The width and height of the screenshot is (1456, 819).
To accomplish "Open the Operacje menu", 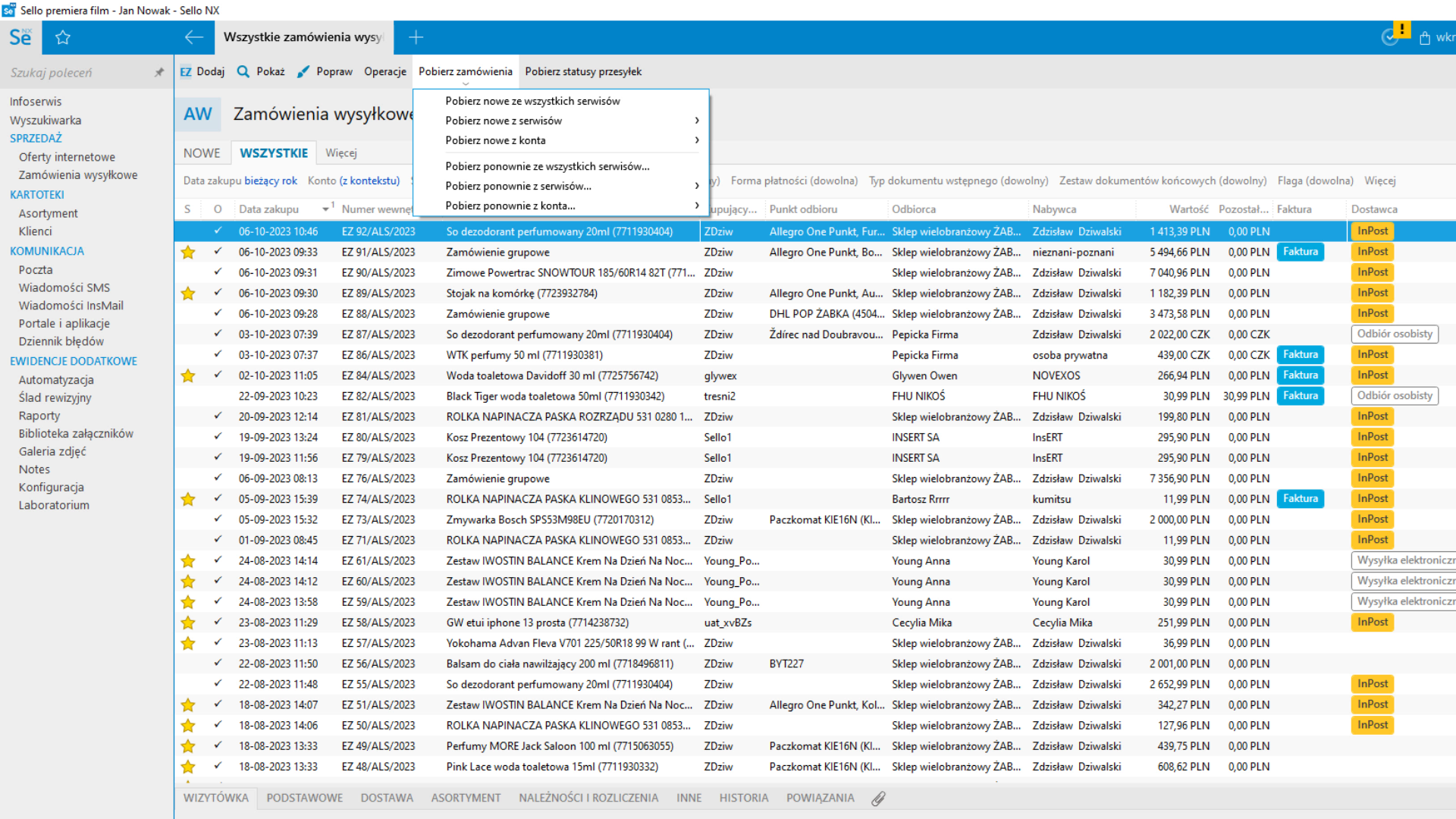I will click(x=385, y=71).
